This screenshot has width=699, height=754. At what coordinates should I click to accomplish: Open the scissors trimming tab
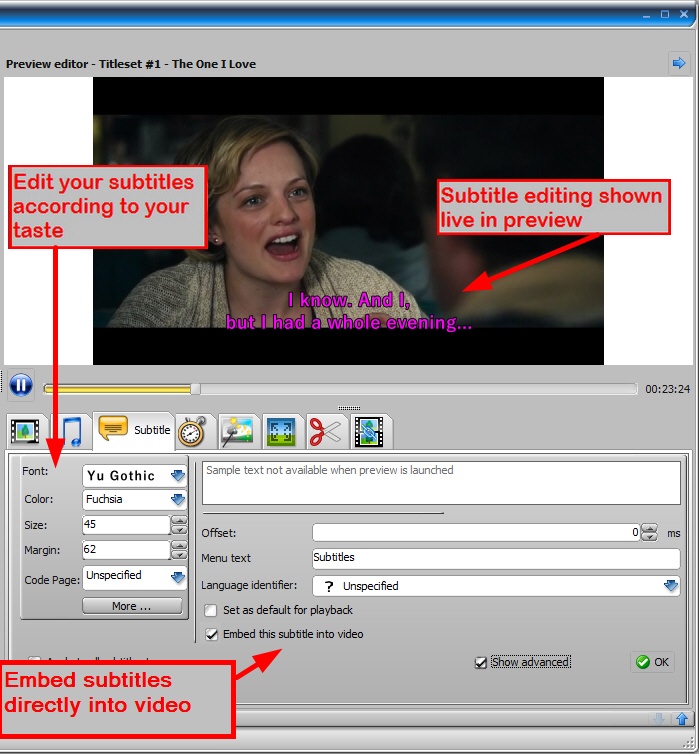pos(325,431)
